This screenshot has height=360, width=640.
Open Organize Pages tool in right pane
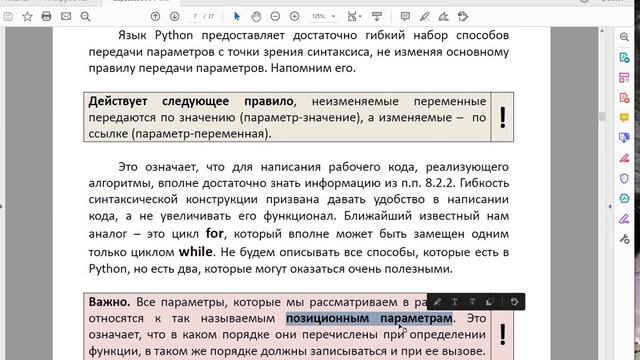[x=624, y=78]
